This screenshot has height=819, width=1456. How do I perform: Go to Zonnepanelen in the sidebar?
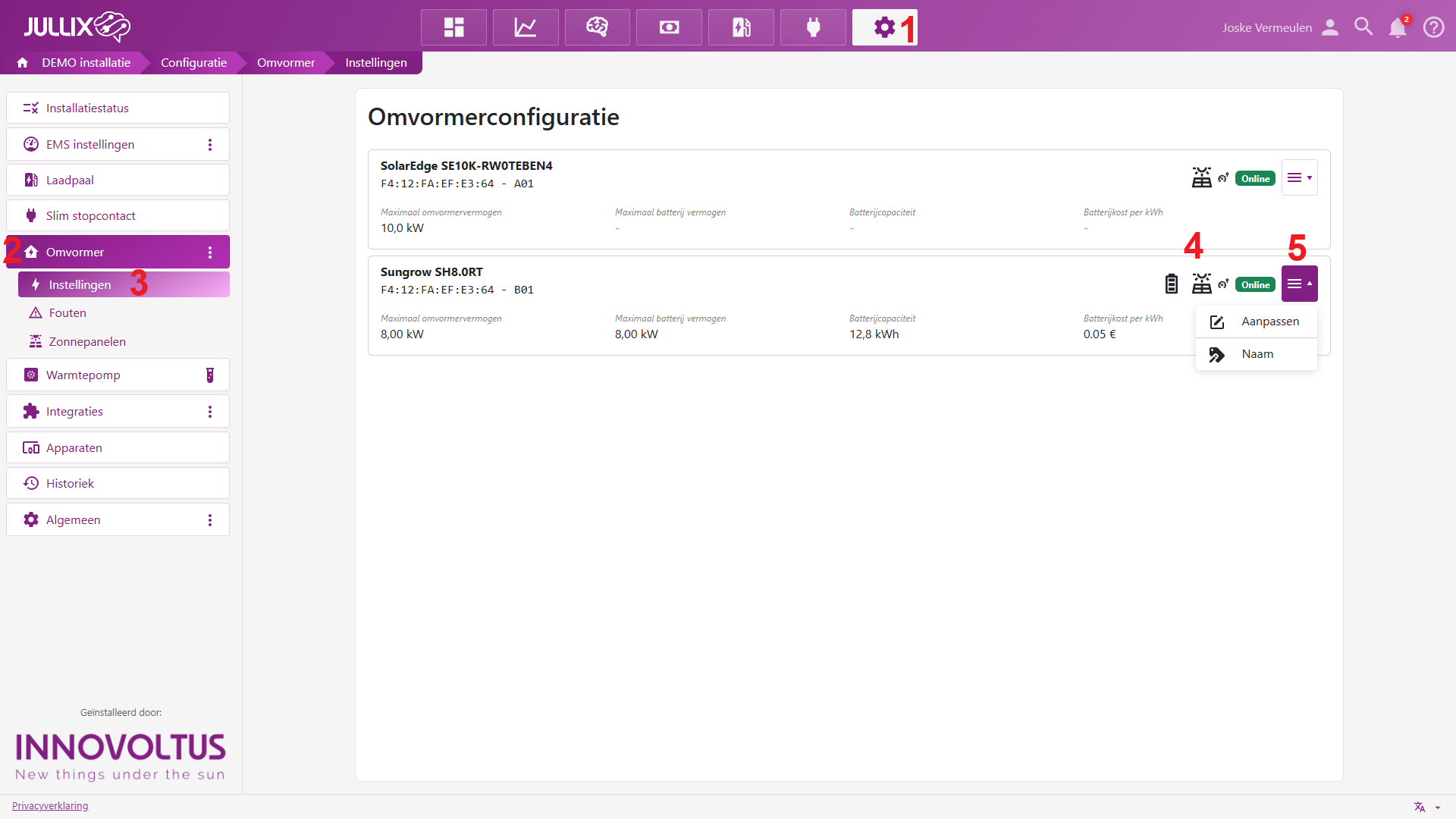pyautogui.click(x=87, y=341)
